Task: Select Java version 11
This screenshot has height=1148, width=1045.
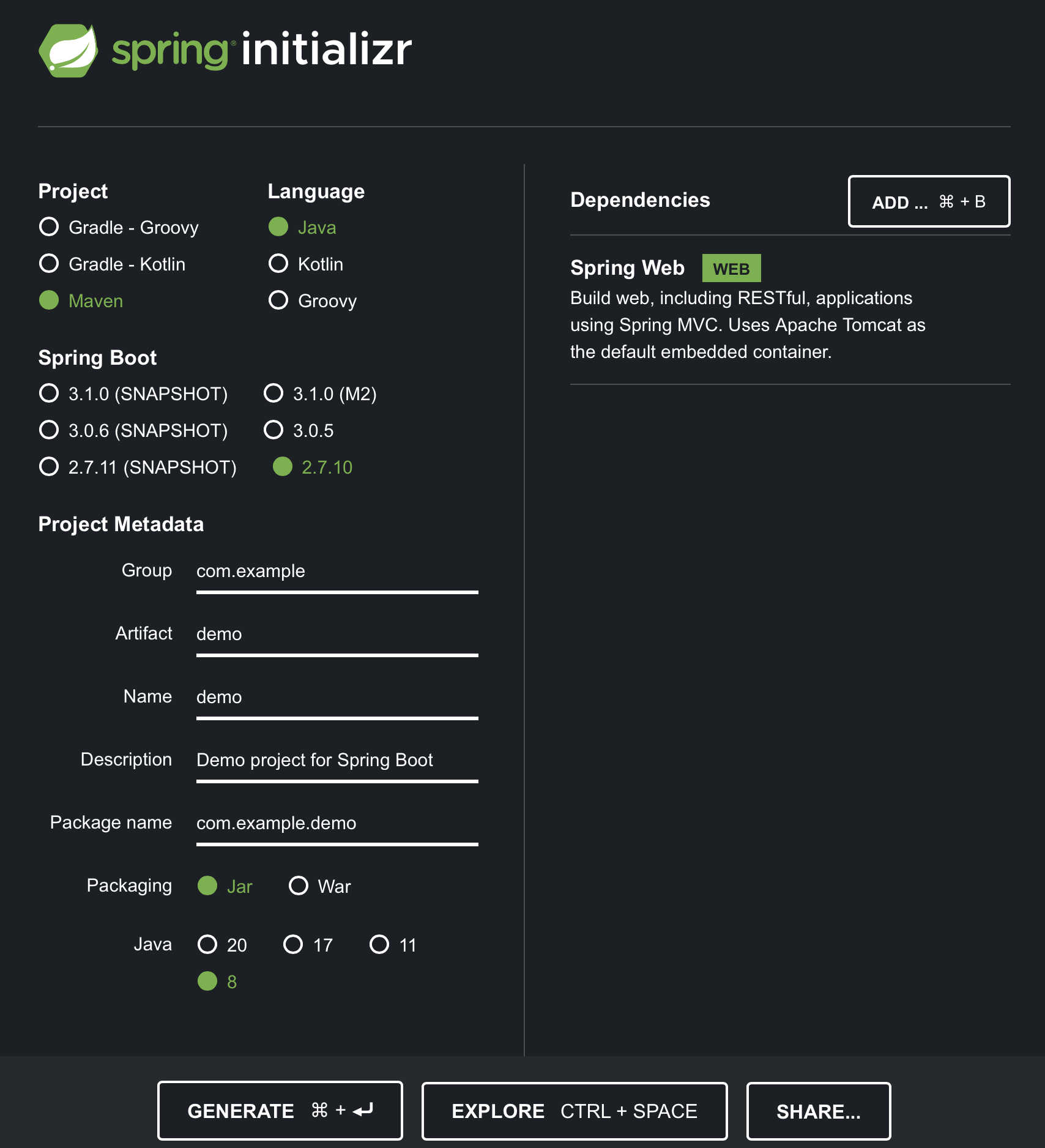Action: coord(393,945)
